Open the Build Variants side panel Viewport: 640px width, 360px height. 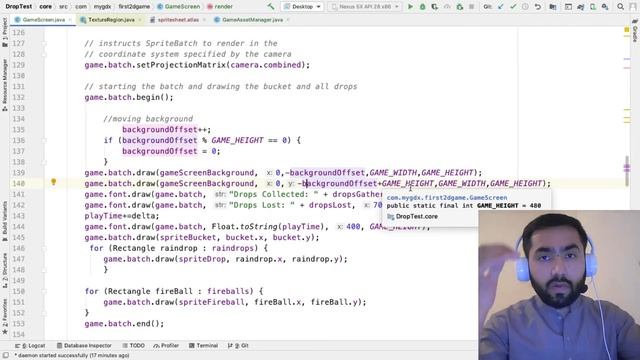(x=5, y=221)
